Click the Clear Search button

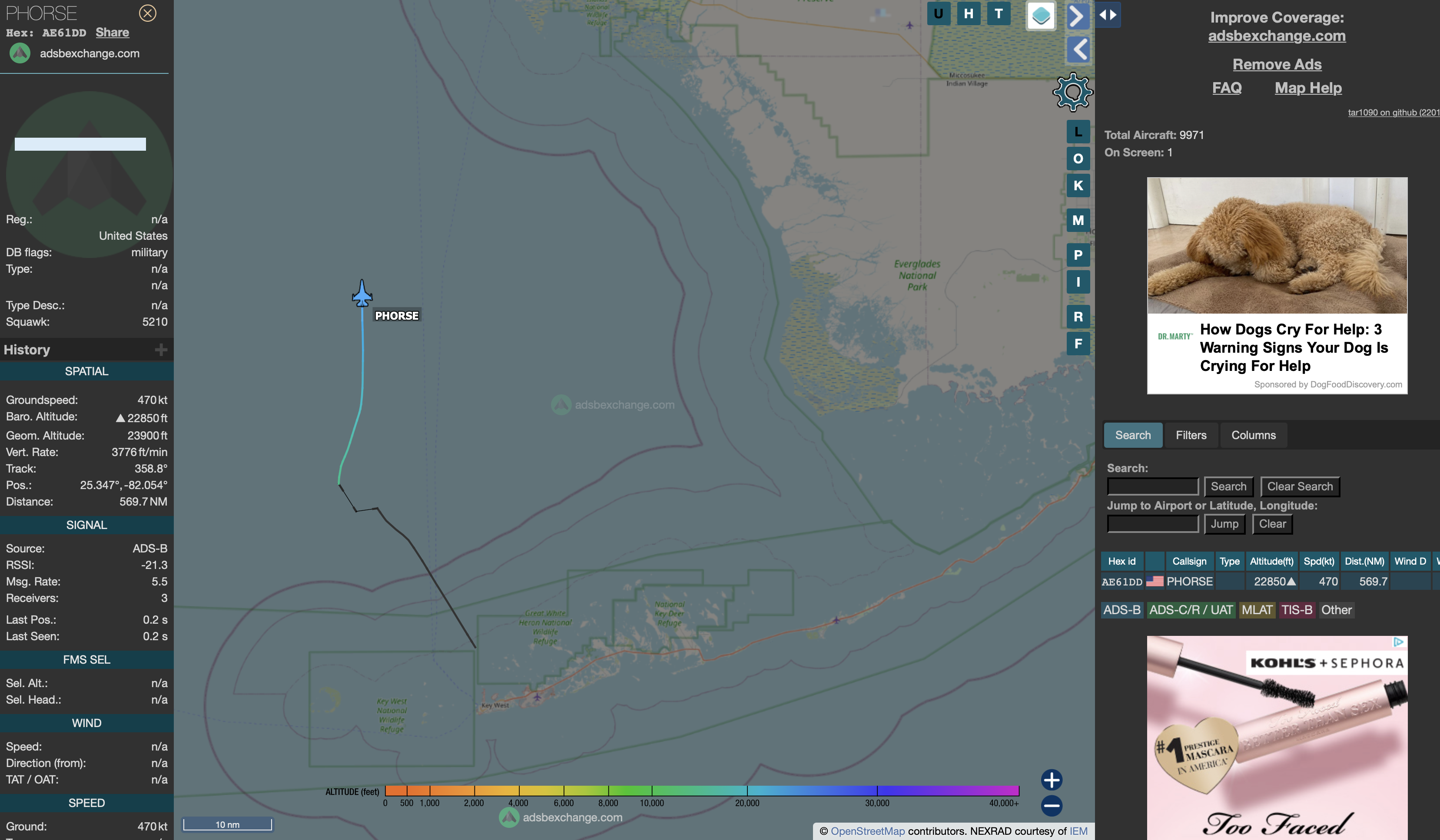pos(1300,486)
